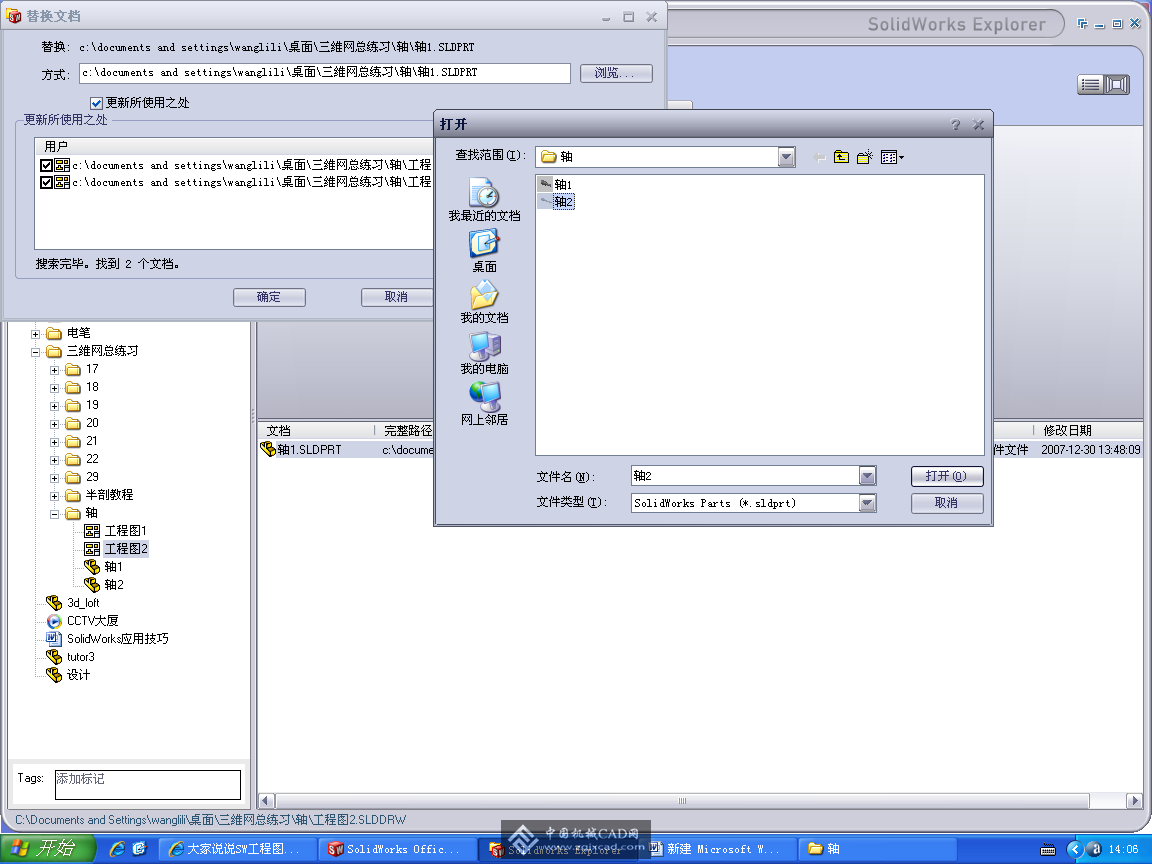Expand folder 29
The image size is (1152, 864).
54,478
